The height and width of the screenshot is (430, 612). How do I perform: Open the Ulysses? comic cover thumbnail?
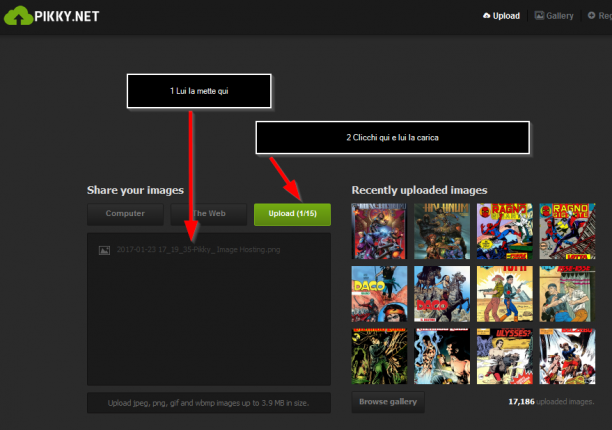[x=505, y=356]
